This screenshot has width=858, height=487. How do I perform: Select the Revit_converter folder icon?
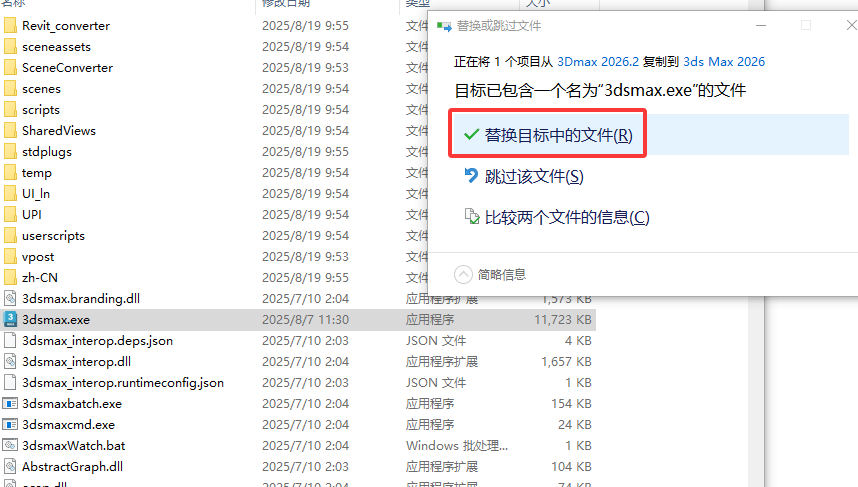[x=10, y=25]
